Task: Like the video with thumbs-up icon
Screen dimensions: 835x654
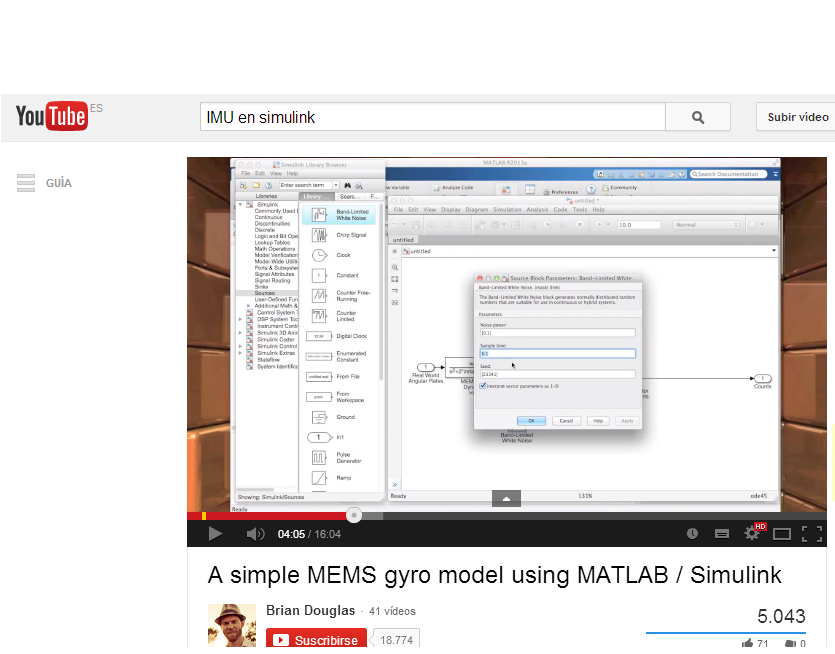Action: click(748, 644)
